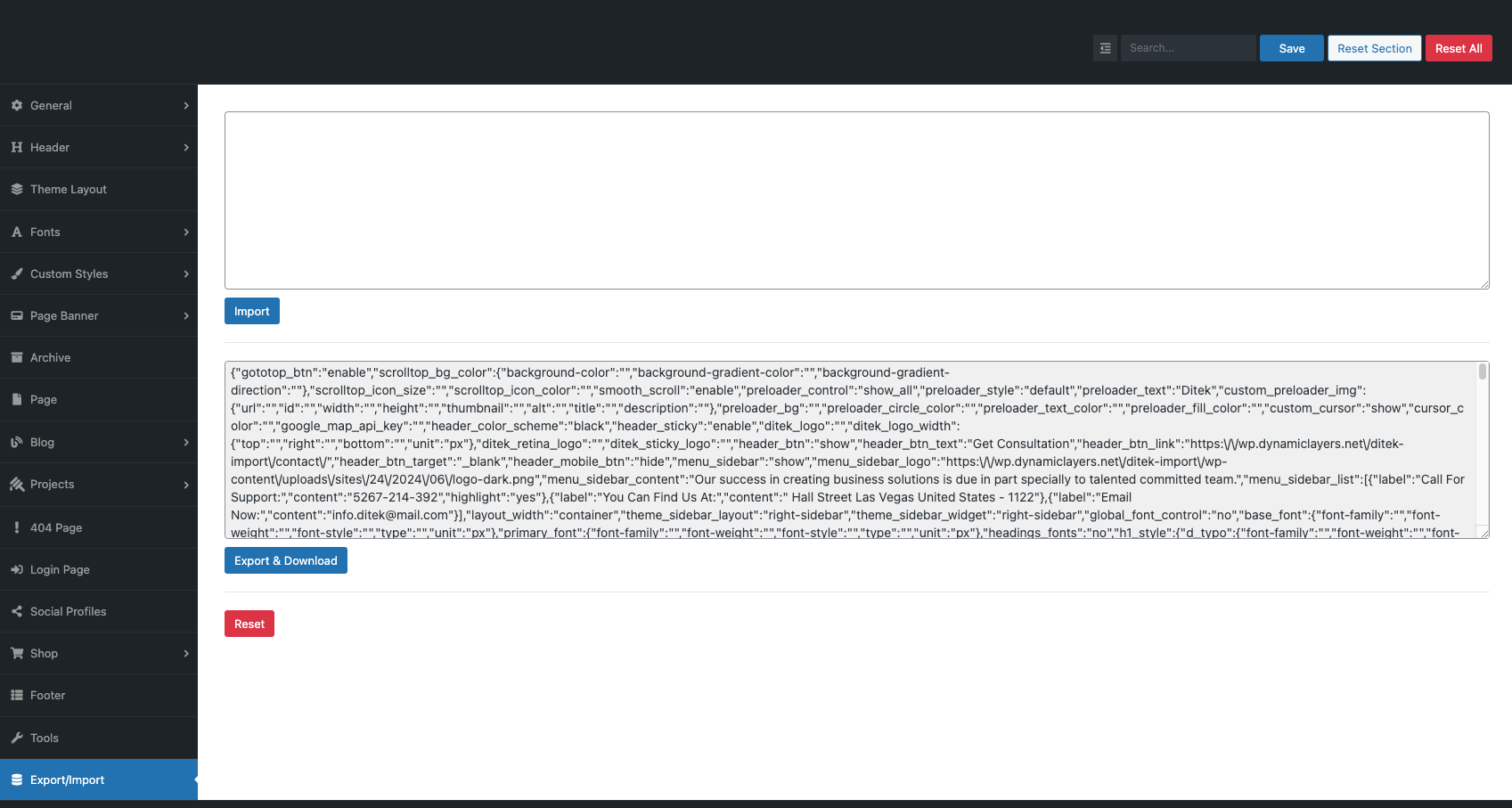Expand the Header section chevron

pos(186,147)
